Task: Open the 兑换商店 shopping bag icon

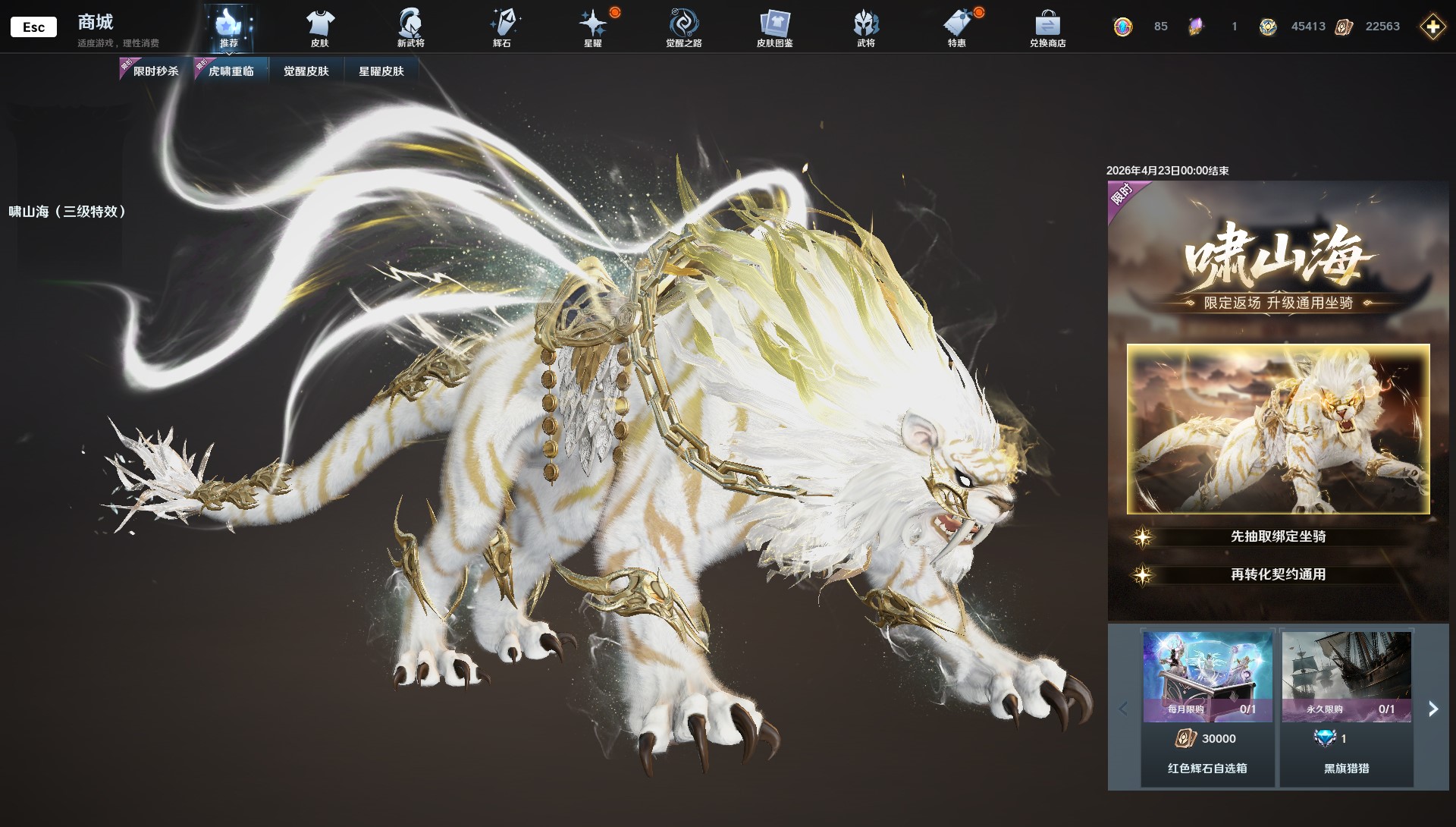Action: click(x=1047, y=28)
